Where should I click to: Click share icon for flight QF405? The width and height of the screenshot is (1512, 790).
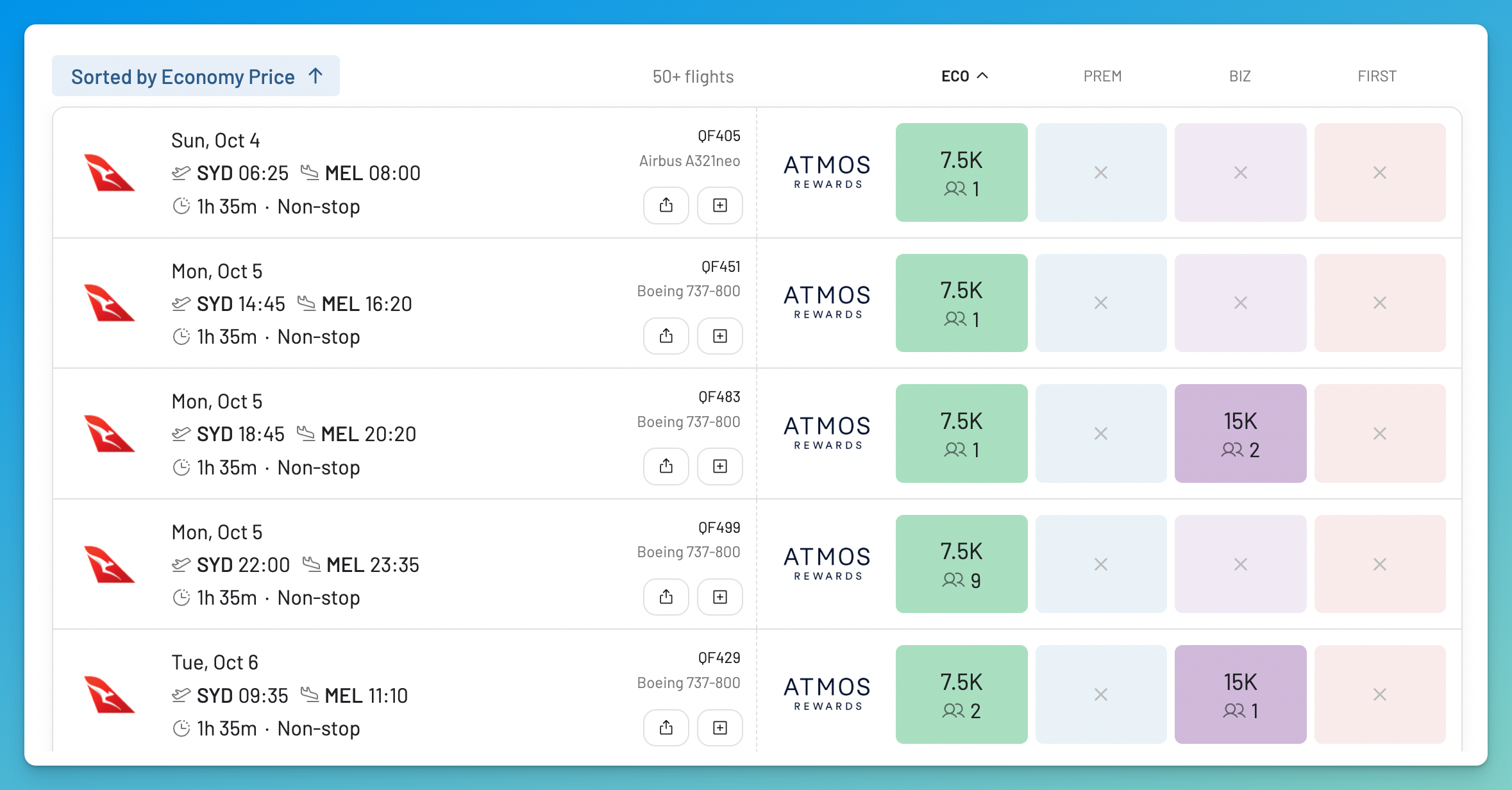click(666, 205)
